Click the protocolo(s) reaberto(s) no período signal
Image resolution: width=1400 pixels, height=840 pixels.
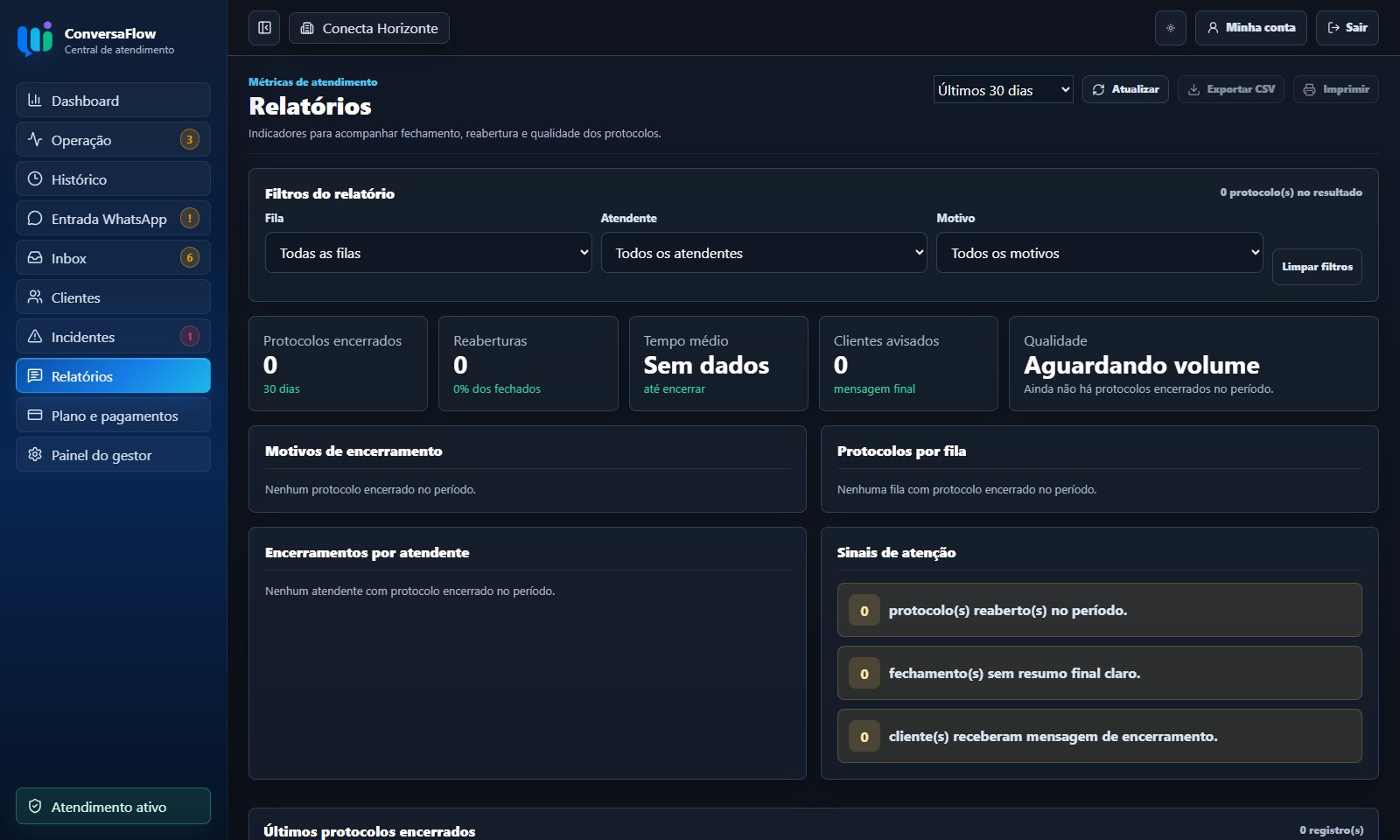pos(1100,610)
